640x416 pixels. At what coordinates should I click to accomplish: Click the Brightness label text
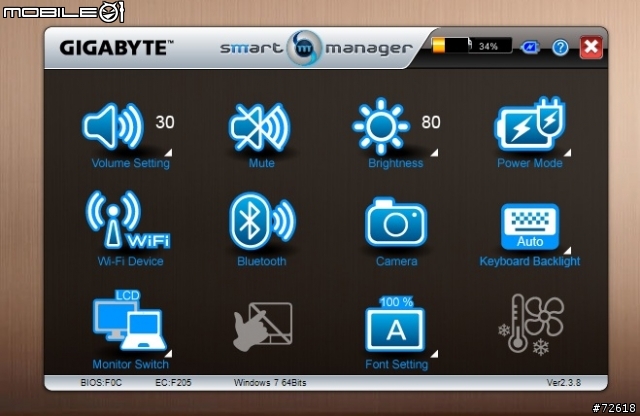tap(396, 163)
